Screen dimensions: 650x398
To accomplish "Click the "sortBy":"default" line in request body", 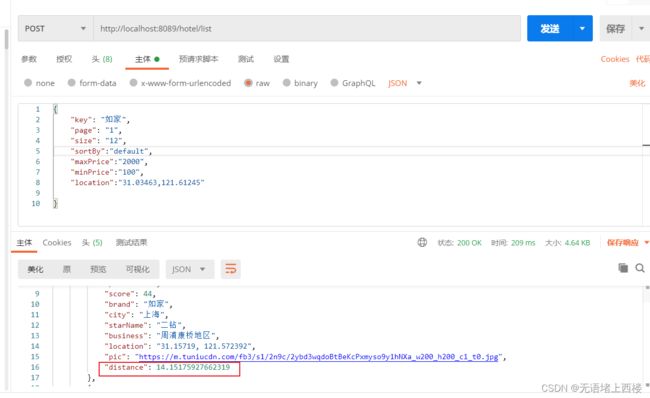I will pos(111,151).
